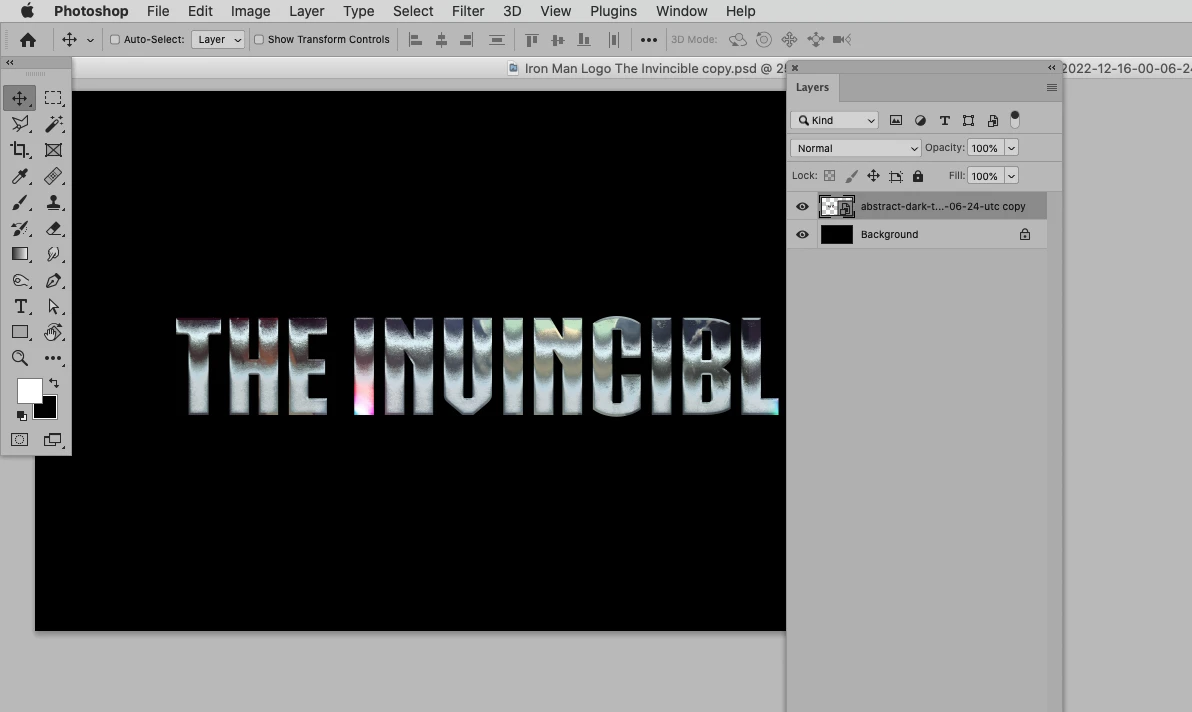Enable Show Transform Controls checkbox
The width and height of the screenshot is (1192, 712).
(x=258, y=40)
